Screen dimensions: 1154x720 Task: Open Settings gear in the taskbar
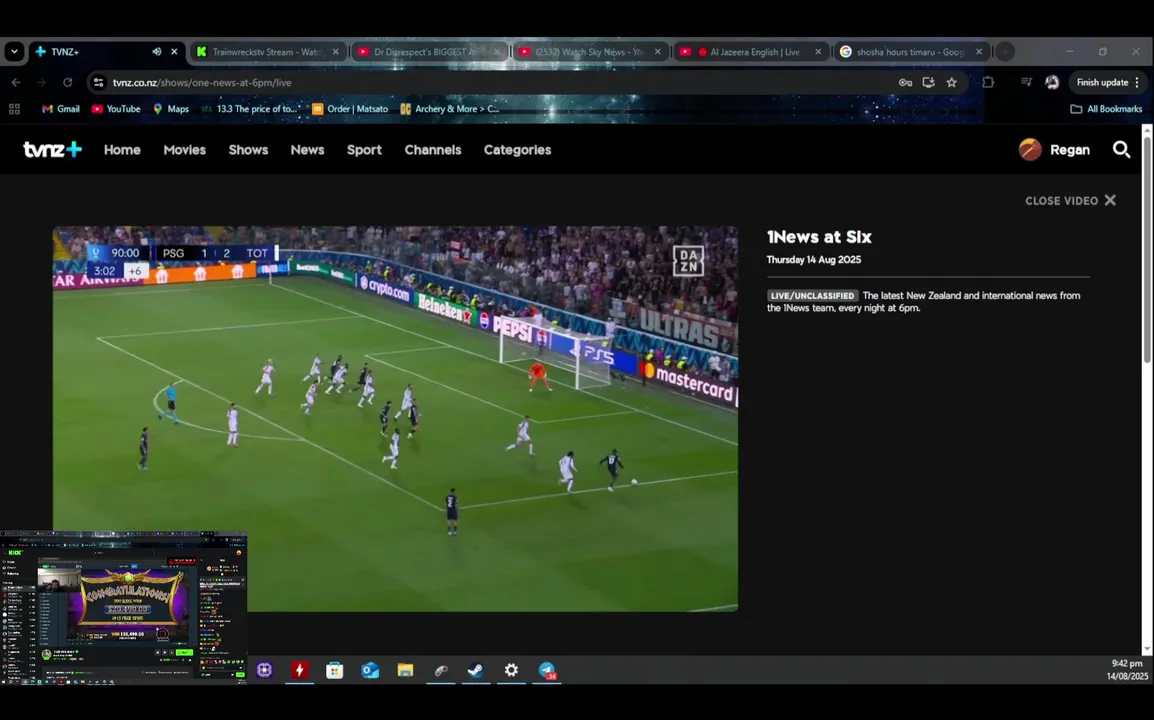[x=511, y=670]
